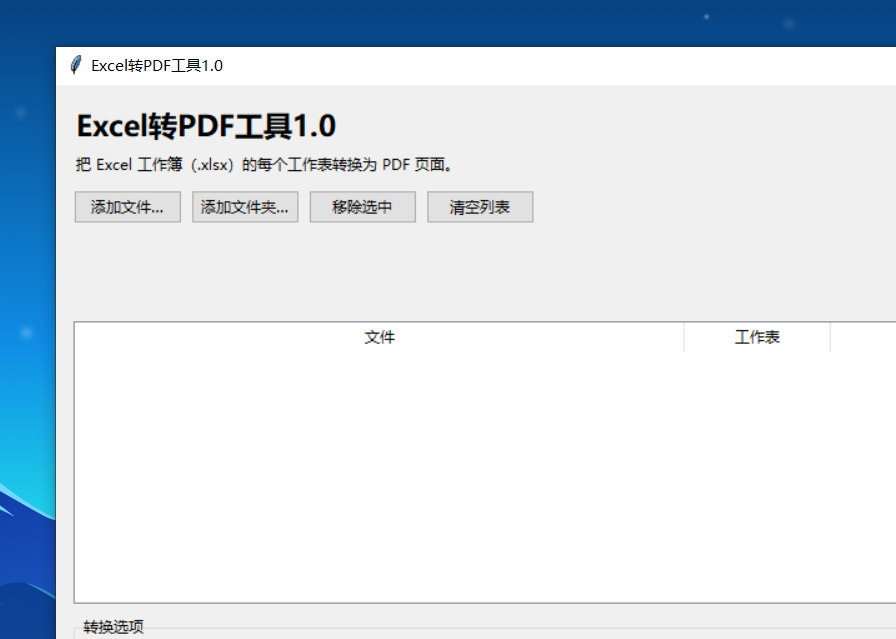Click the description text about .xlsx conversion

[x=264, y=165]
